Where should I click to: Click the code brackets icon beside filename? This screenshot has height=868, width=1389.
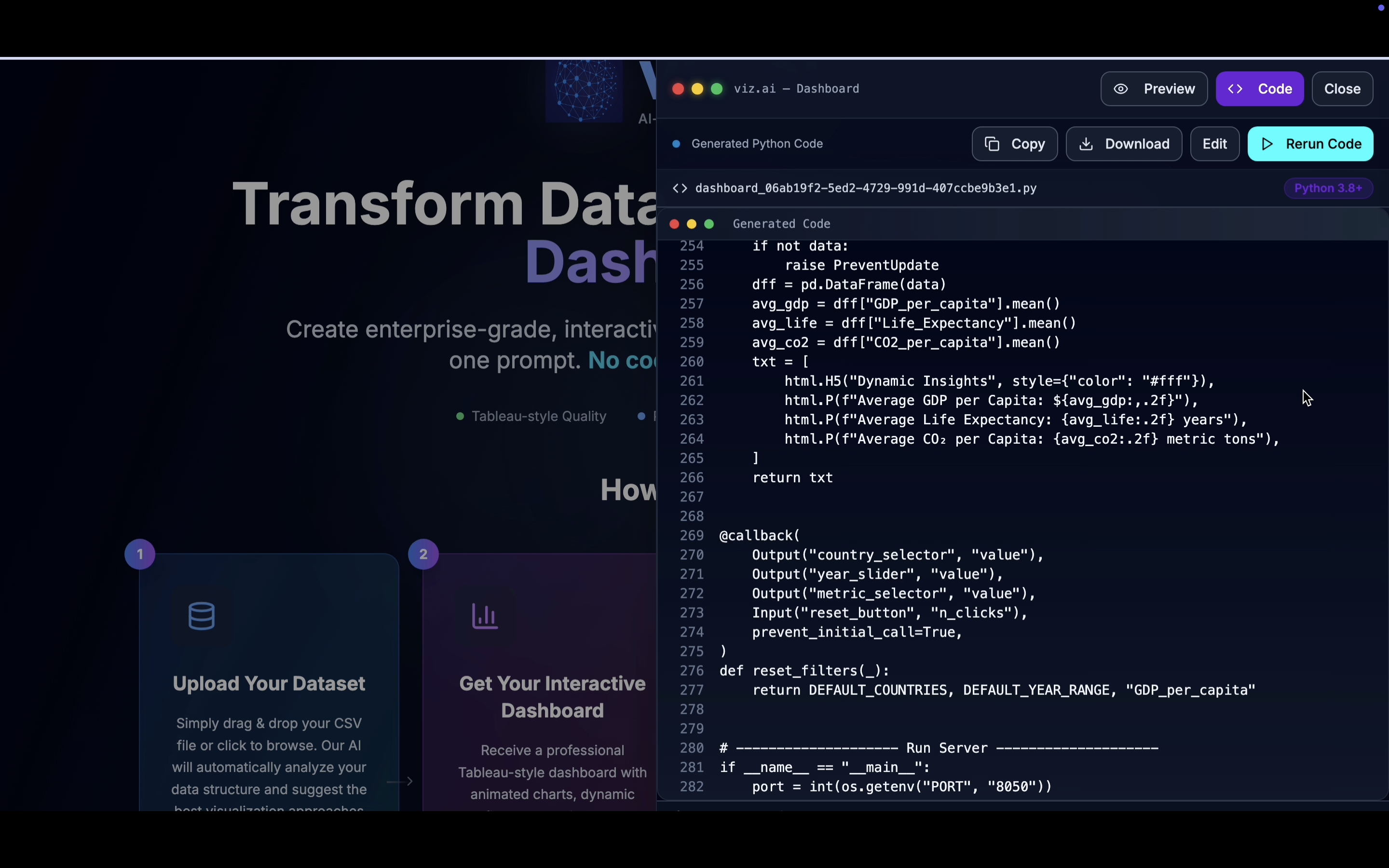[x=680, y=188]
